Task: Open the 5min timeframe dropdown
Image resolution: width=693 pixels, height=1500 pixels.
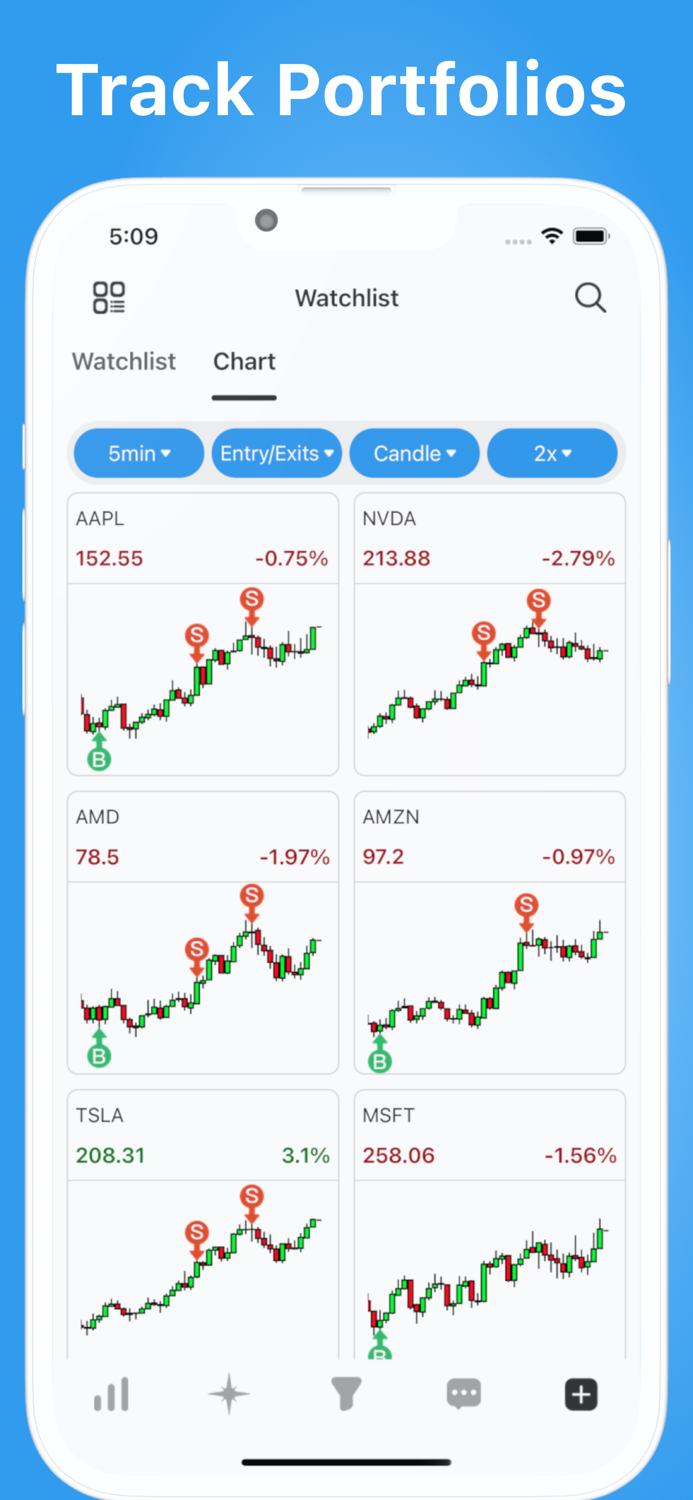Action: click(x=138, y=453)
